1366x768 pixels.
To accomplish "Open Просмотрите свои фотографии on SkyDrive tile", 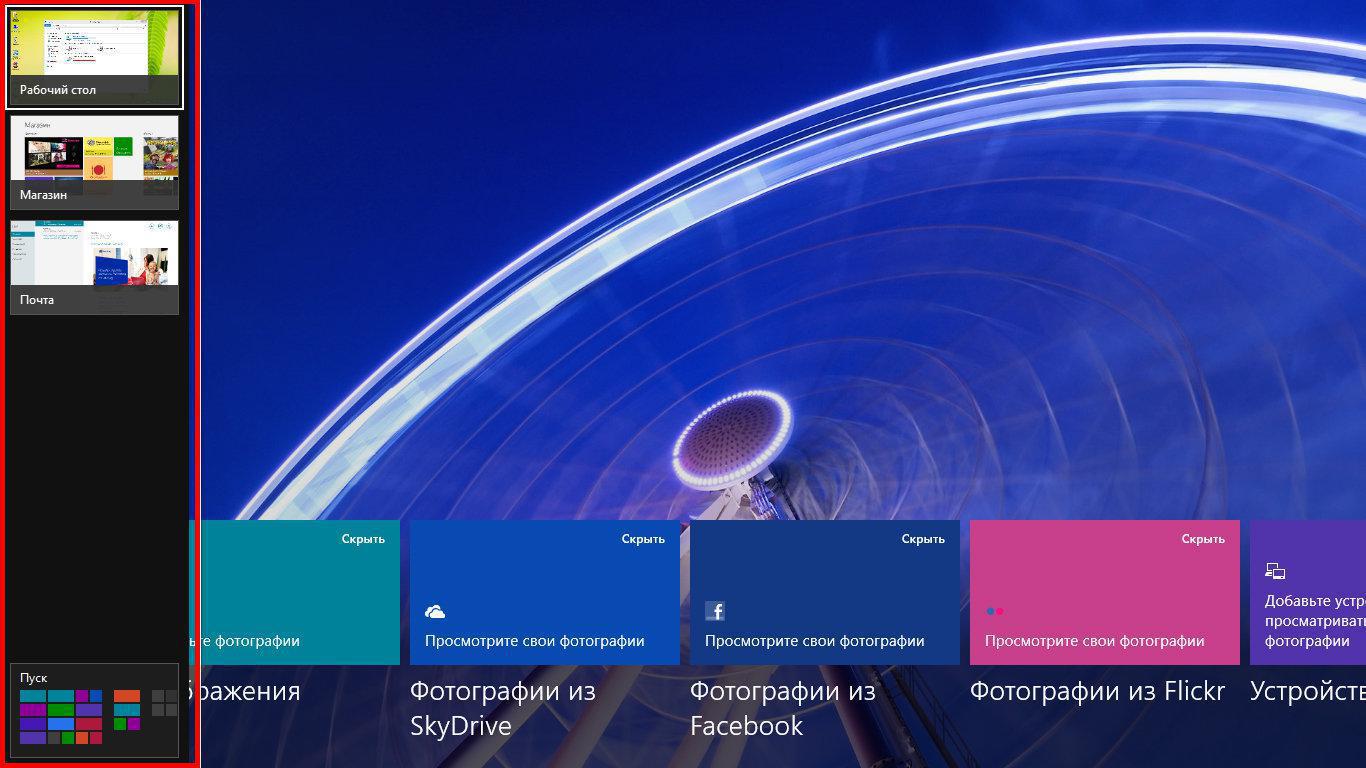I will click(x=535, y=641).
